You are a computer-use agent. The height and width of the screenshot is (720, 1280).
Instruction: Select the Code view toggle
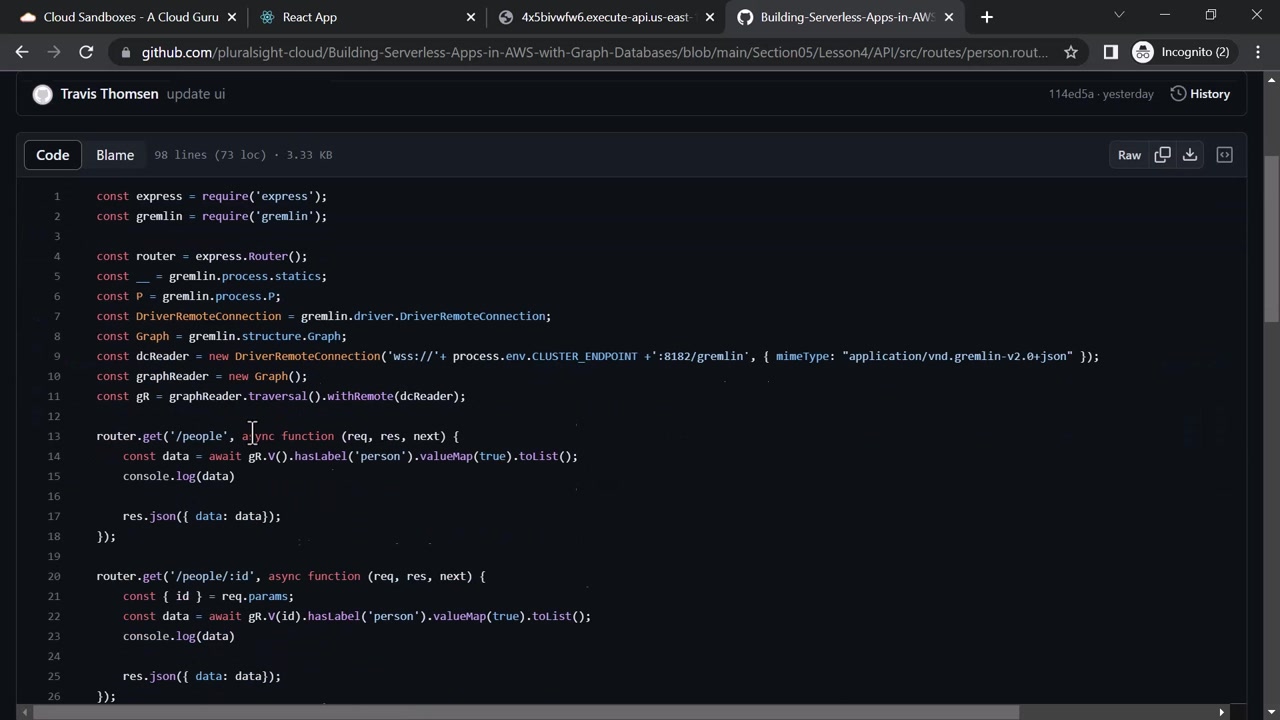tap(53, 155)
